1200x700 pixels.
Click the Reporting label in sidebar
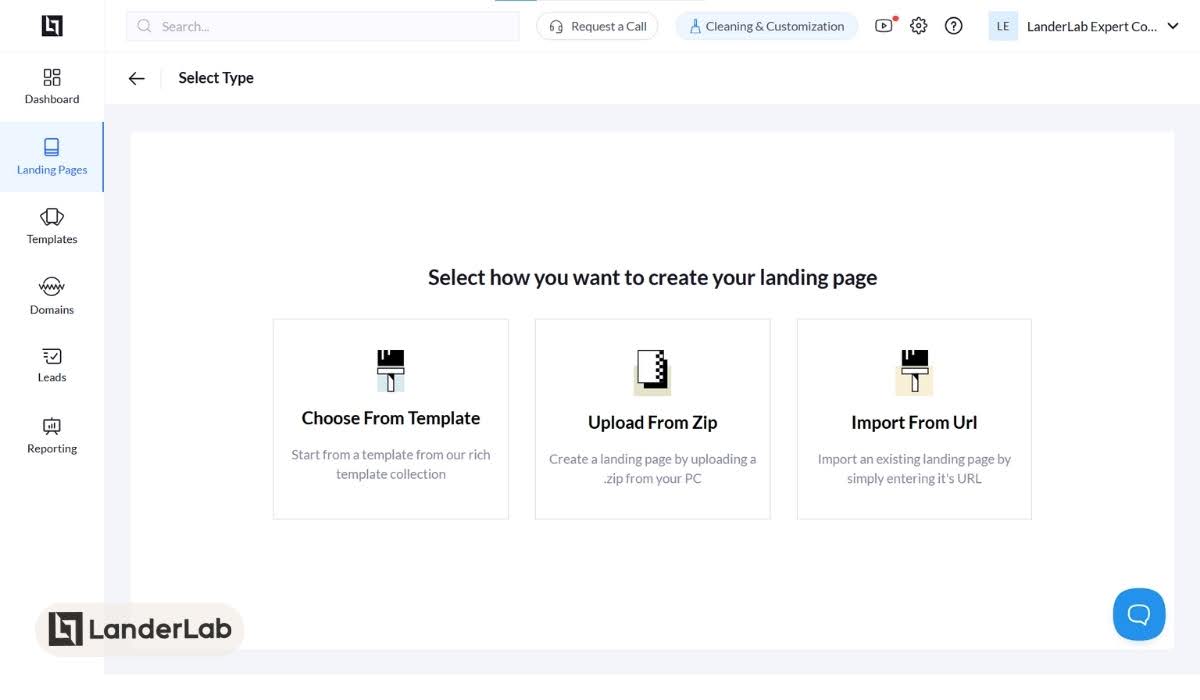[52, 449]
